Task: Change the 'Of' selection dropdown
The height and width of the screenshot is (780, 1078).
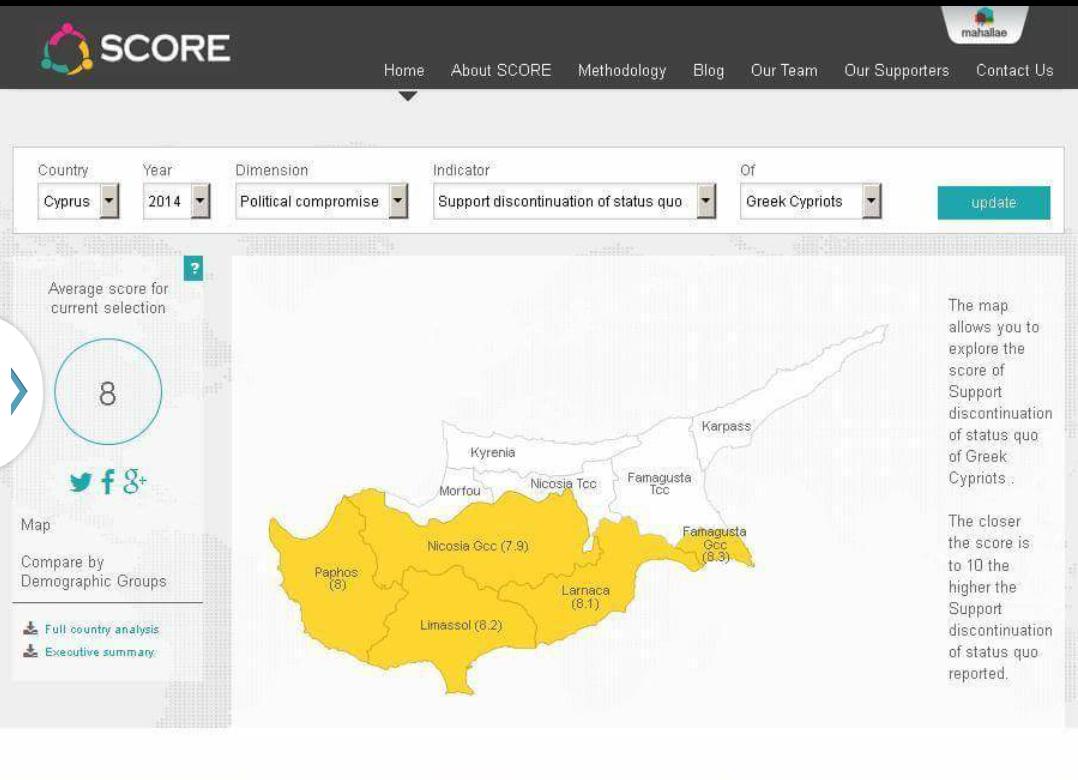Action: tap(870, 201)
